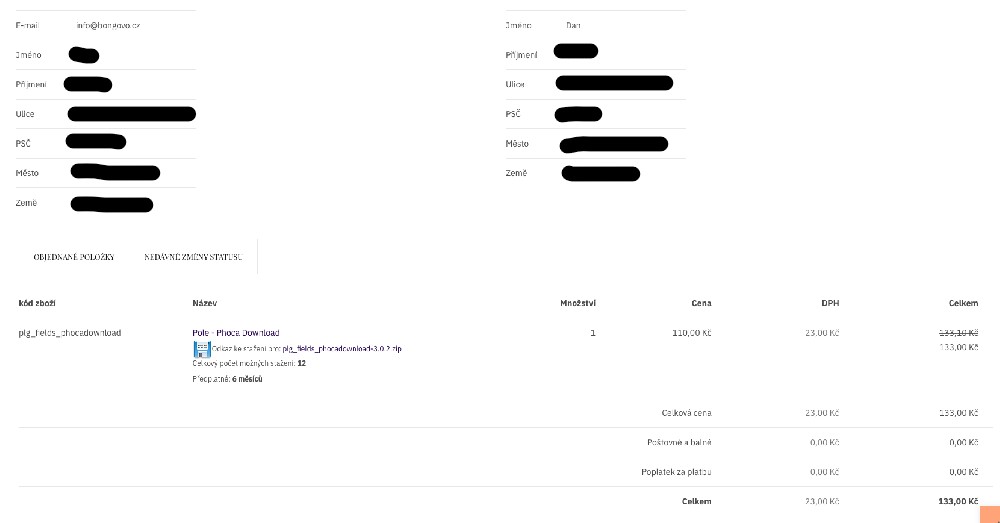Switch to the Nedávné změny statusu tab
1000x523 pixels.
pyautogui.click(x=193, y=257)
